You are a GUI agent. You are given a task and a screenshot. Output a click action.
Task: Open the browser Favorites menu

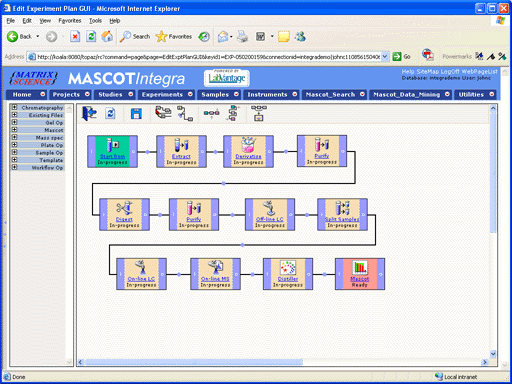[x=70, y=21]
